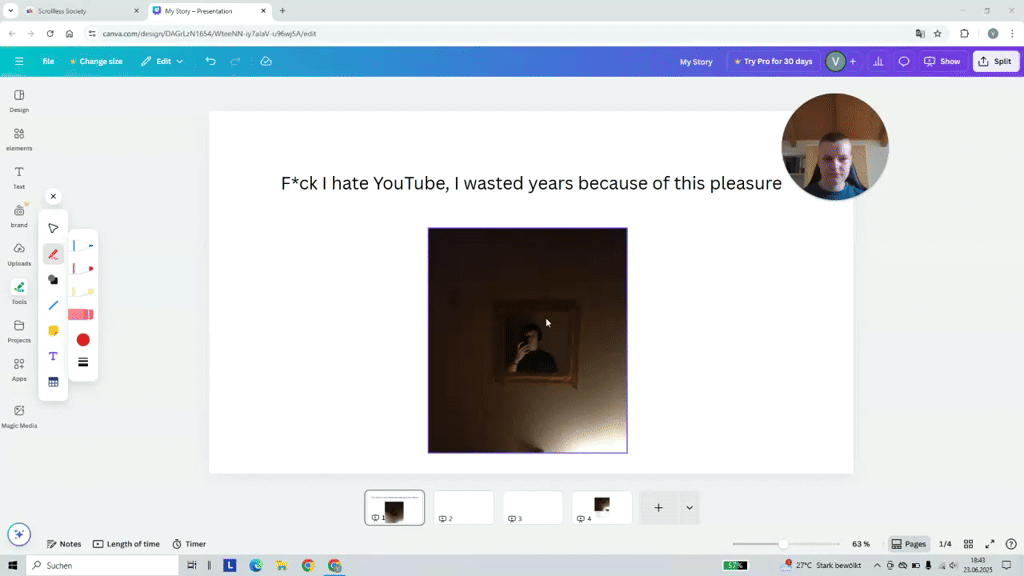This screenshot has height=576, width=1024.
Task: Open the red stroke color swatch
Action: point(83,339)
